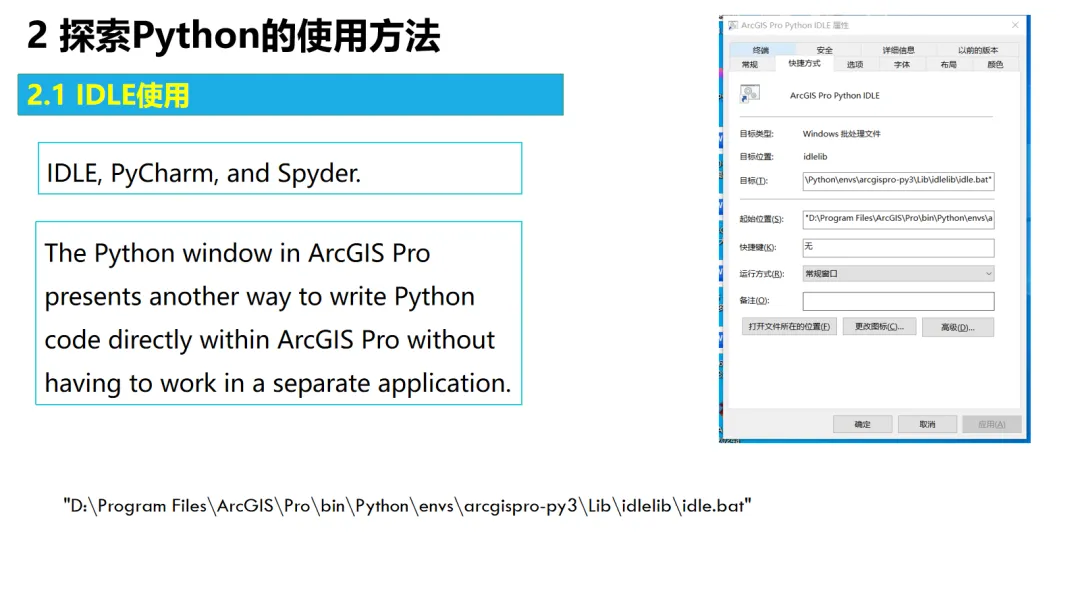The image size is (1080, 608).
Task: Switch to the 终端 tab
Action: click(760, 50)
